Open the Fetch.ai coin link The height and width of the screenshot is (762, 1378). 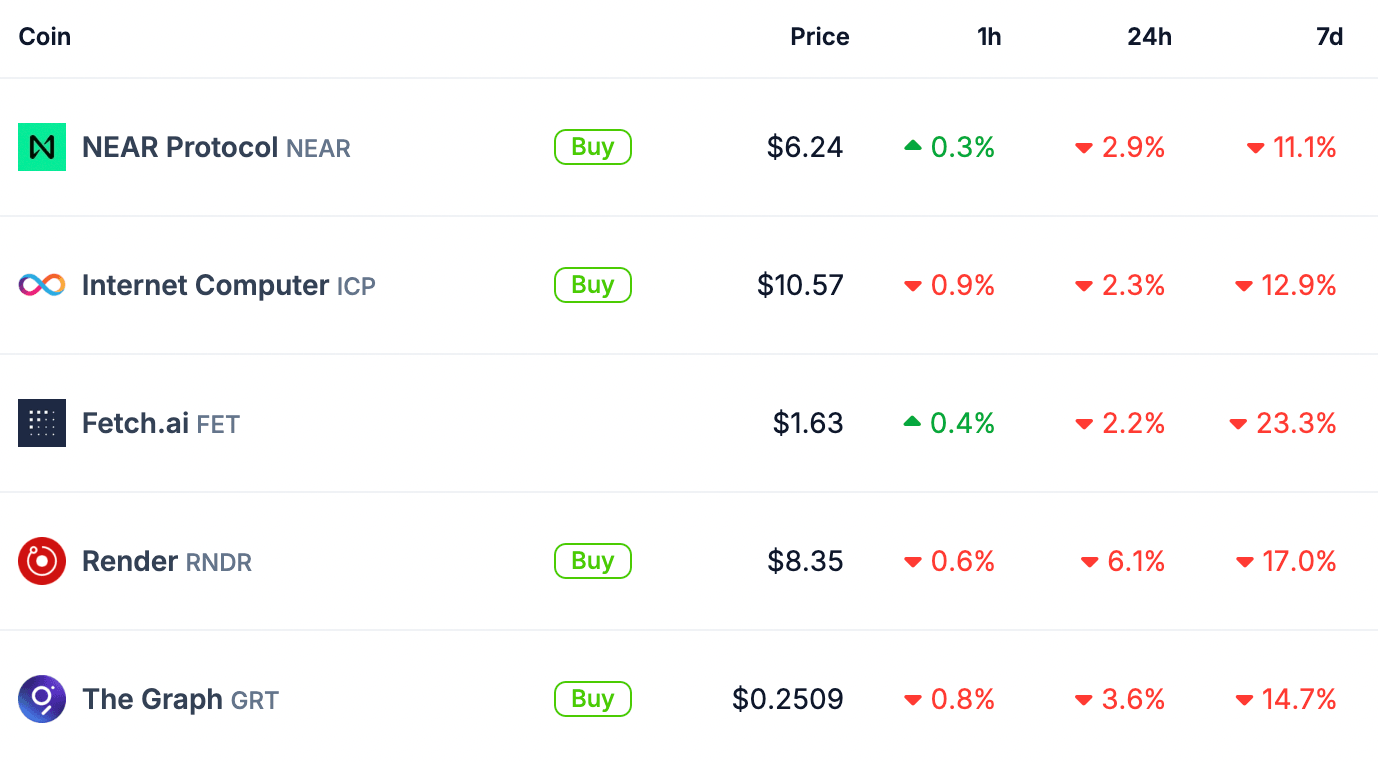coord(135,423)
